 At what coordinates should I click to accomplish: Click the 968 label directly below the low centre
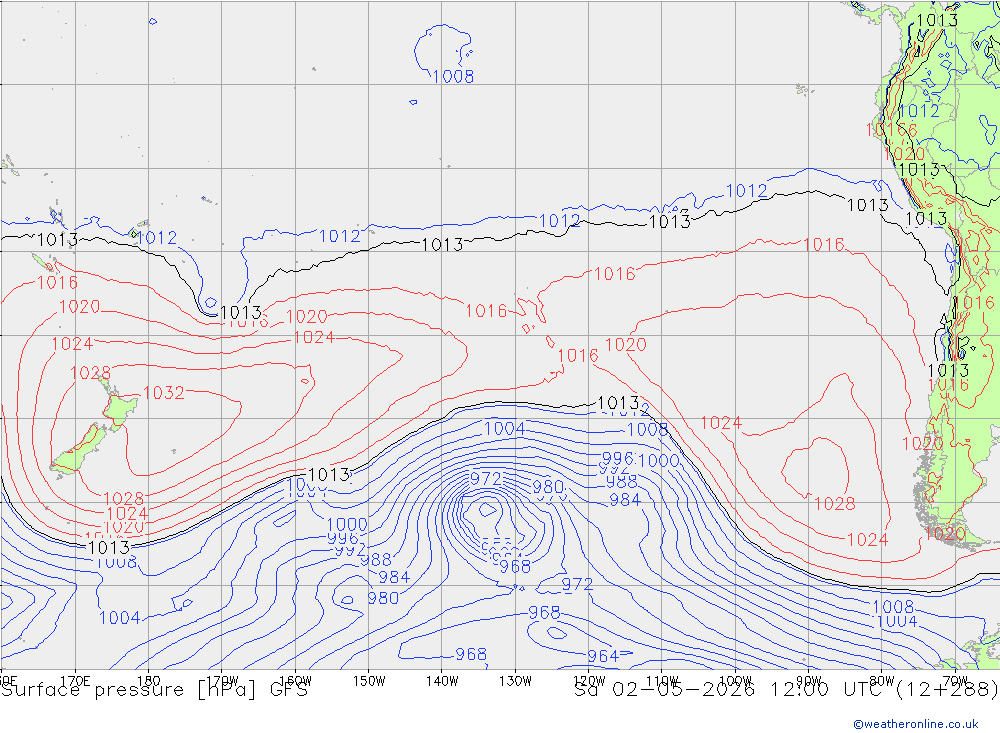point(515,566)
